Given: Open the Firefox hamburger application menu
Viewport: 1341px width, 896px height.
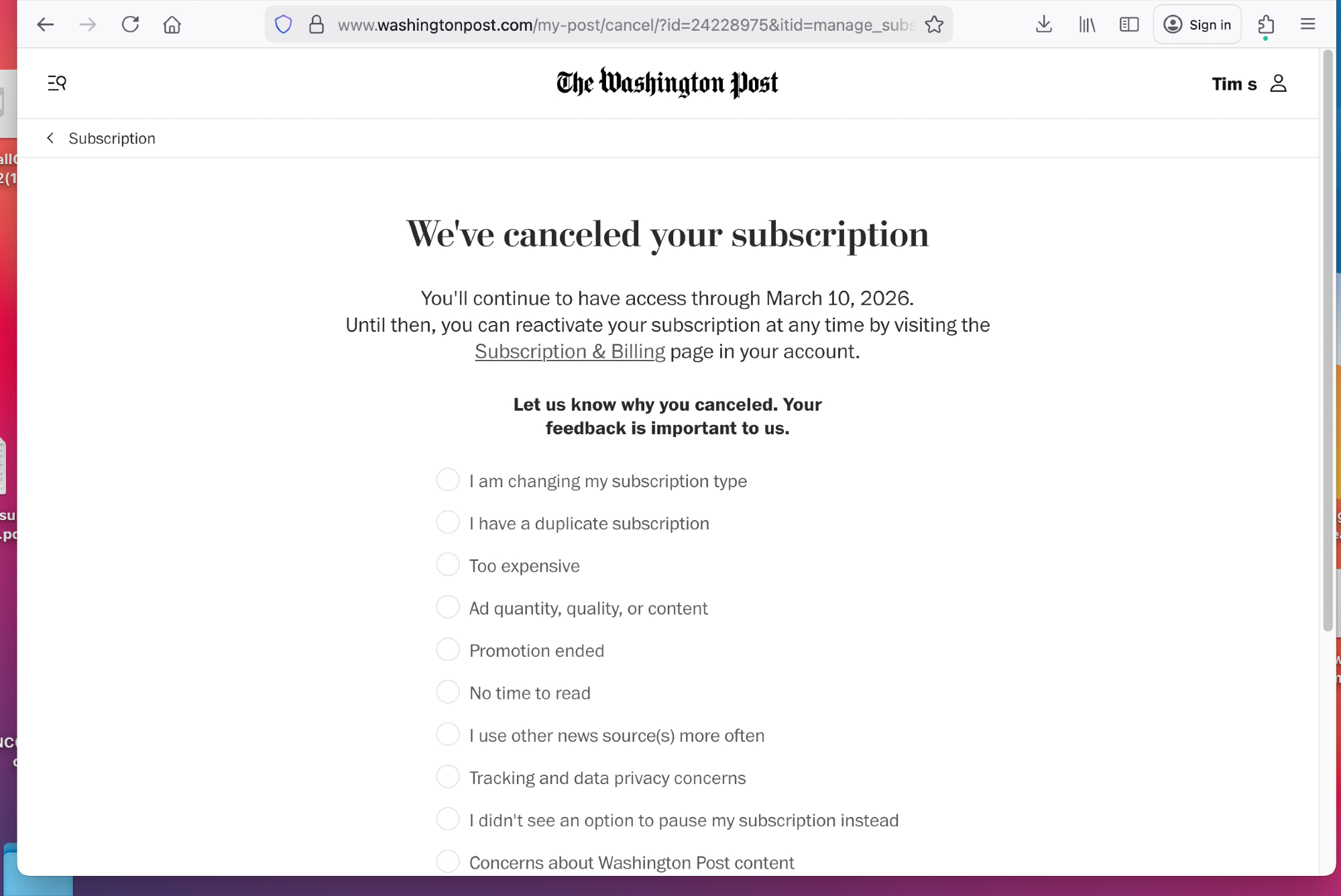Looking at the screenshot, I should click(1307, 25).
